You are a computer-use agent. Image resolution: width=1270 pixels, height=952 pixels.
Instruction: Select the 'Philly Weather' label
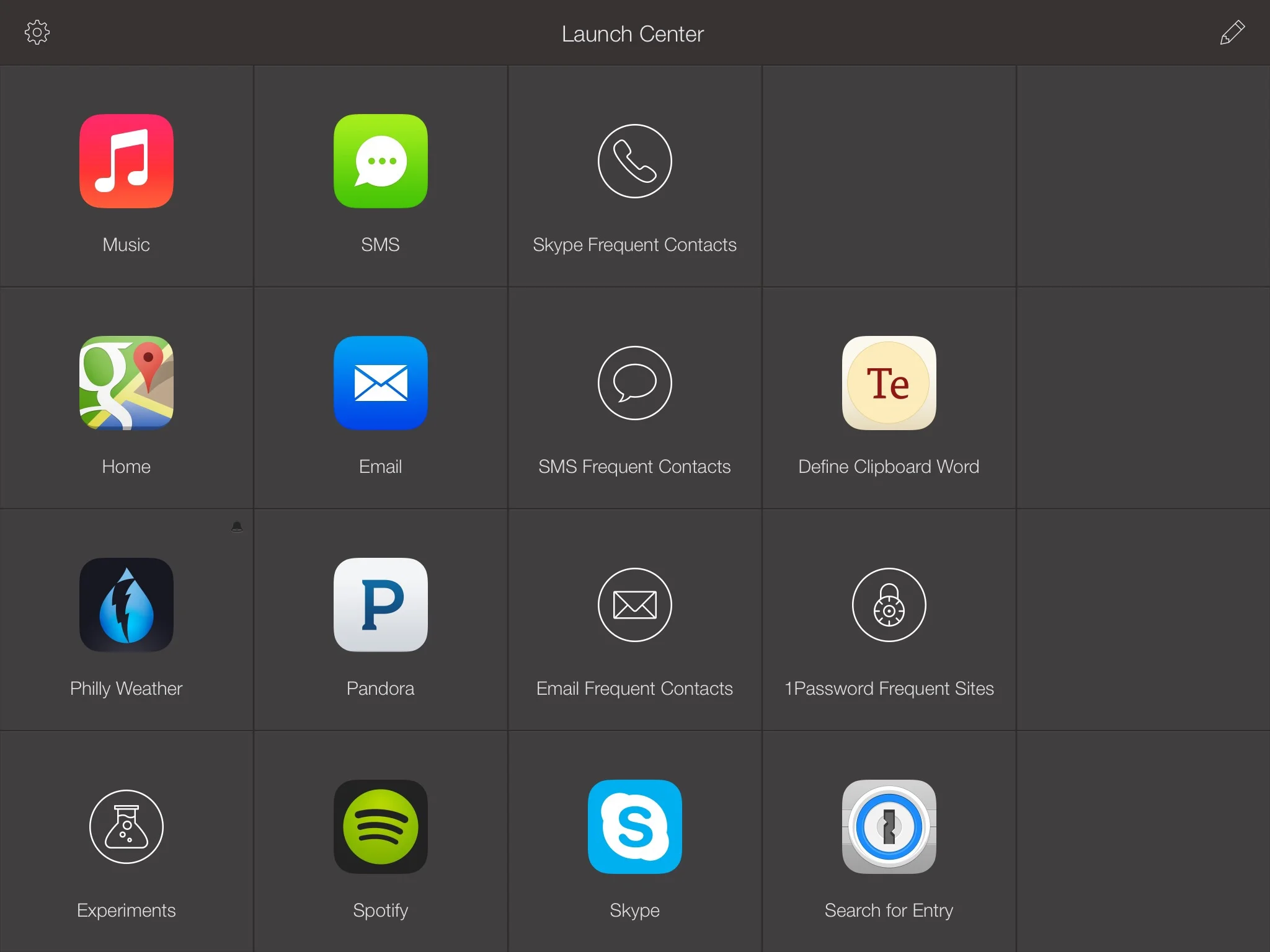click(127, 689)
